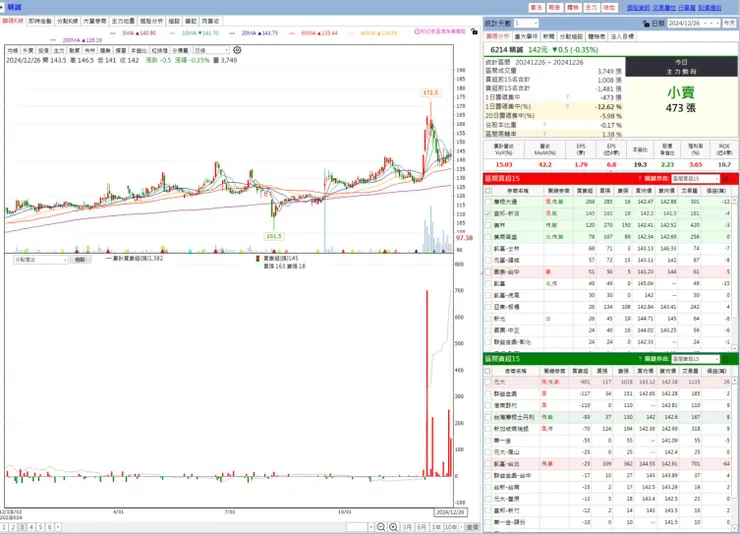740x534 pixels.
Task: Untick the checkbox for 富邦-新店 row
Action: coord(488,213)
